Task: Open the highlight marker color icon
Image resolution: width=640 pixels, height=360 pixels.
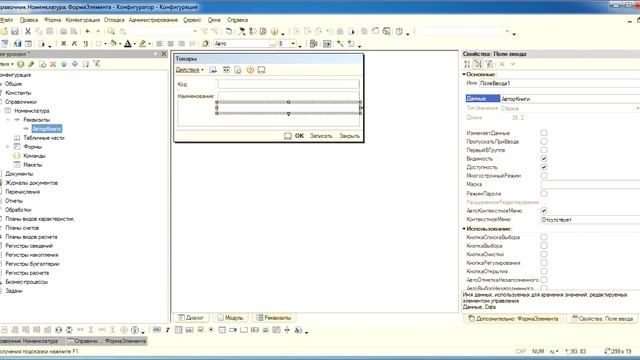Action: tap(142, 44)
